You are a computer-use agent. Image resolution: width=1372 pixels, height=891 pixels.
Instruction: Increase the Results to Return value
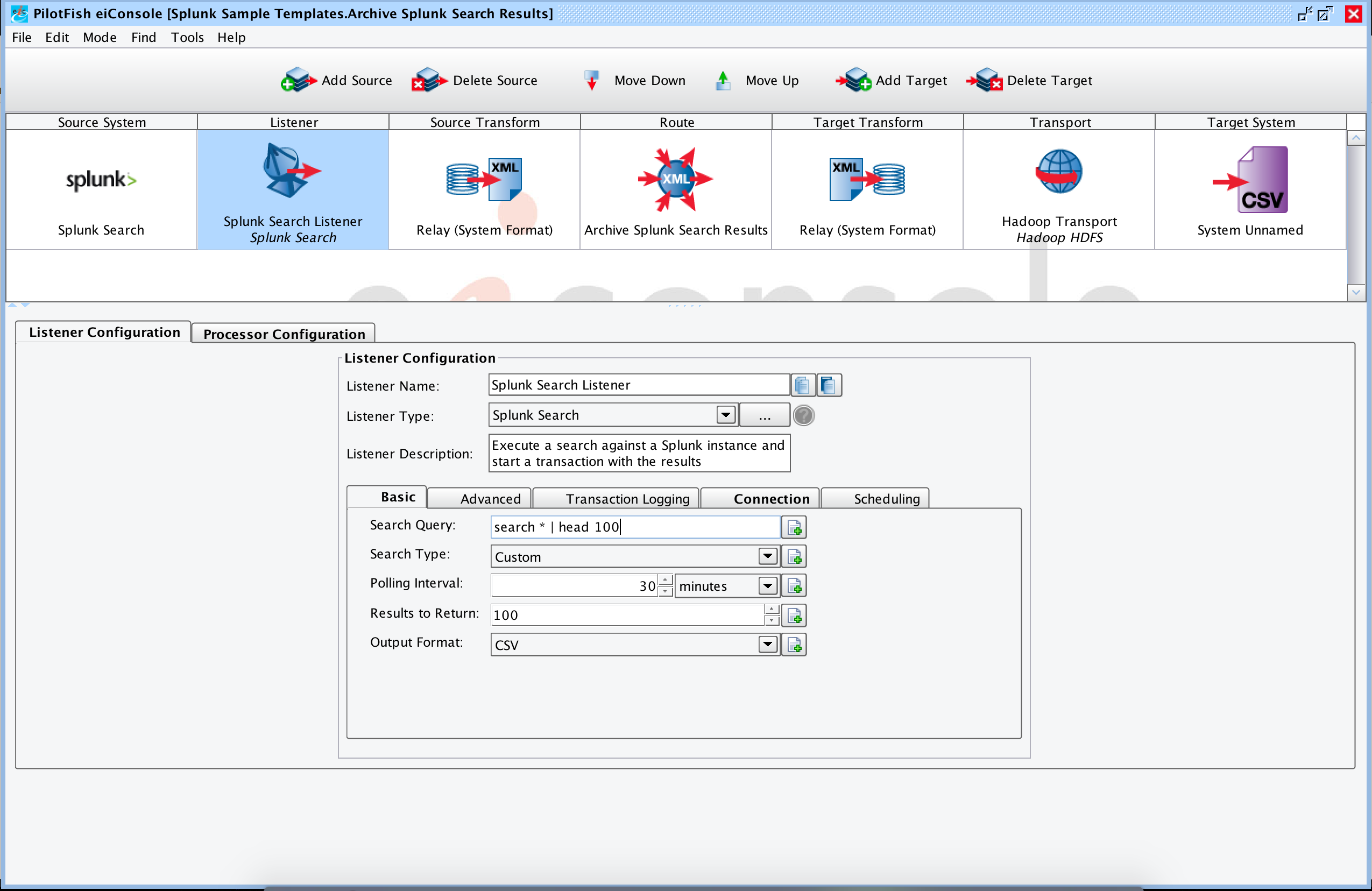click(x=772, y=610)
